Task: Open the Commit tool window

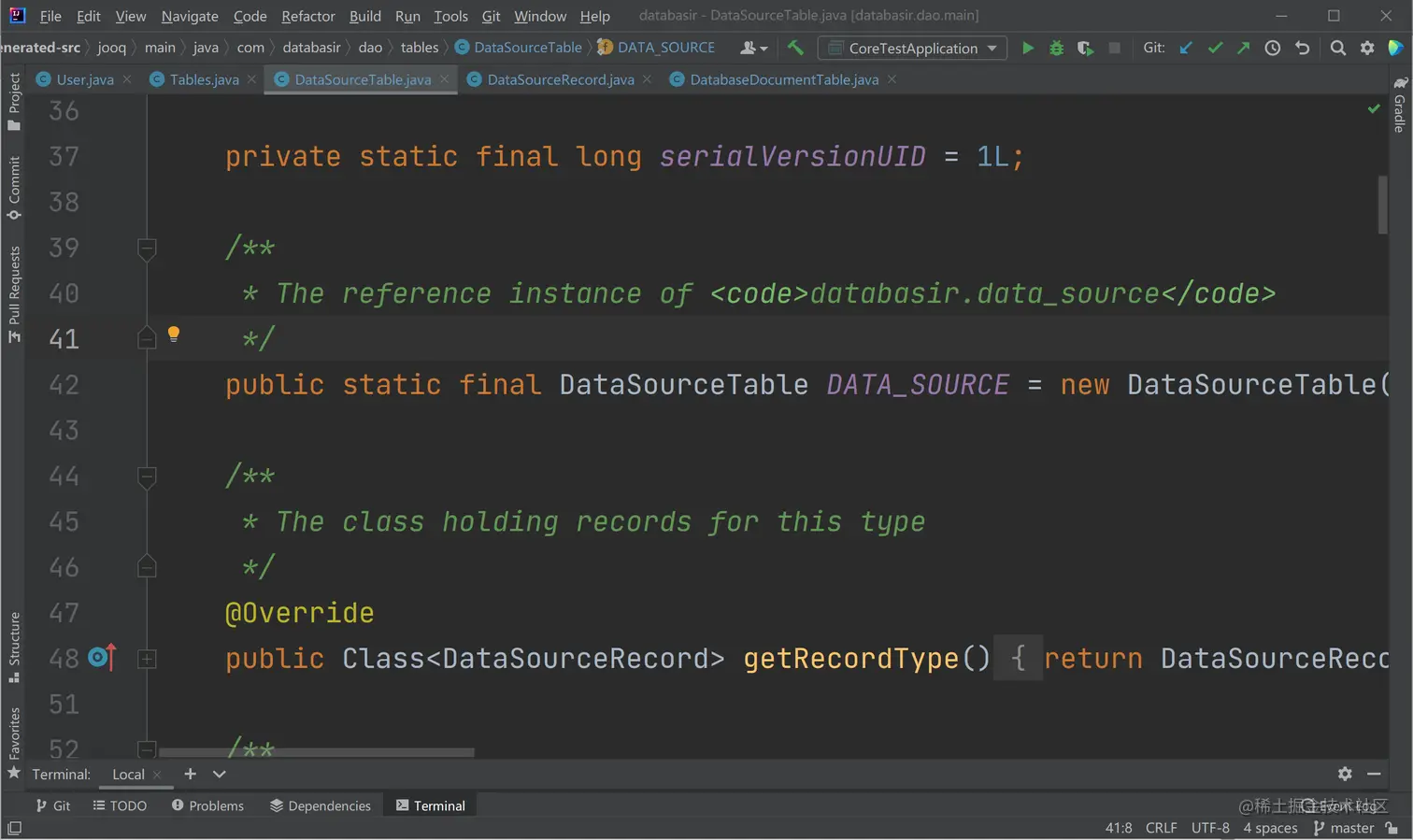Action: coord(14,188)
